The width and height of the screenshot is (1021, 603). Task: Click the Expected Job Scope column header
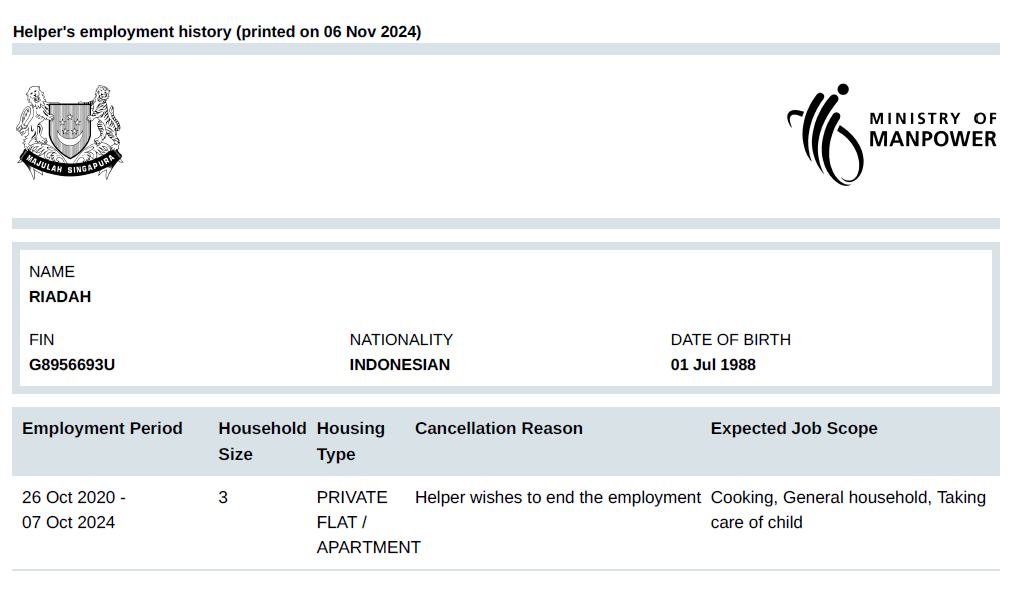point(794,429)
